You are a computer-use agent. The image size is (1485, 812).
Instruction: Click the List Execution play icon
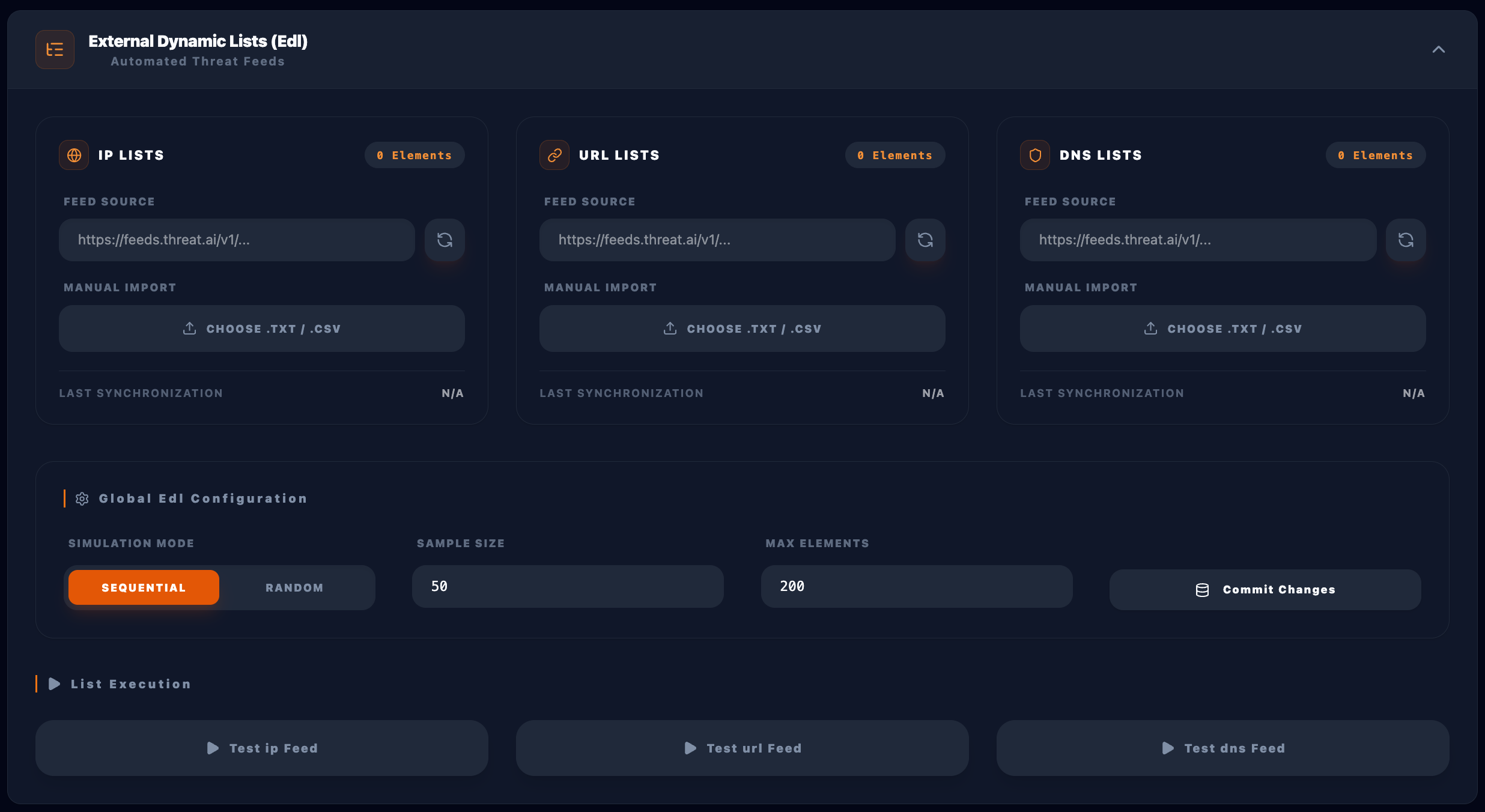pyautogui.click(x=54, y=683)
